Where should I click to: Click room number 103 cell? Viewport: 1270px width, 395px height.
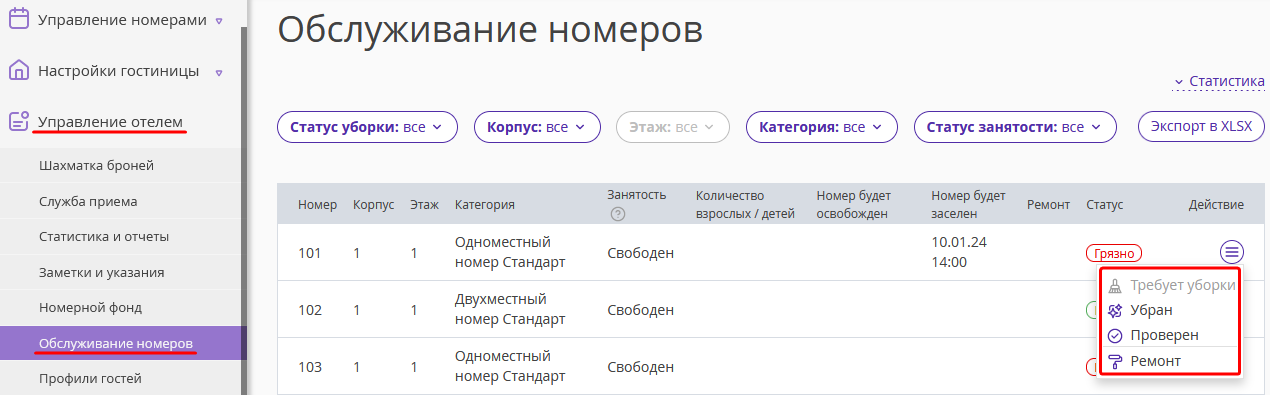310,367
